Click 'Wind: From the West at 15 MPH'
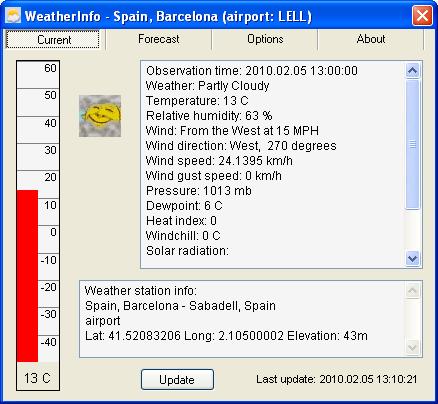Image resolution: width=438 pixels, height=404 pixels. [232, 131]
